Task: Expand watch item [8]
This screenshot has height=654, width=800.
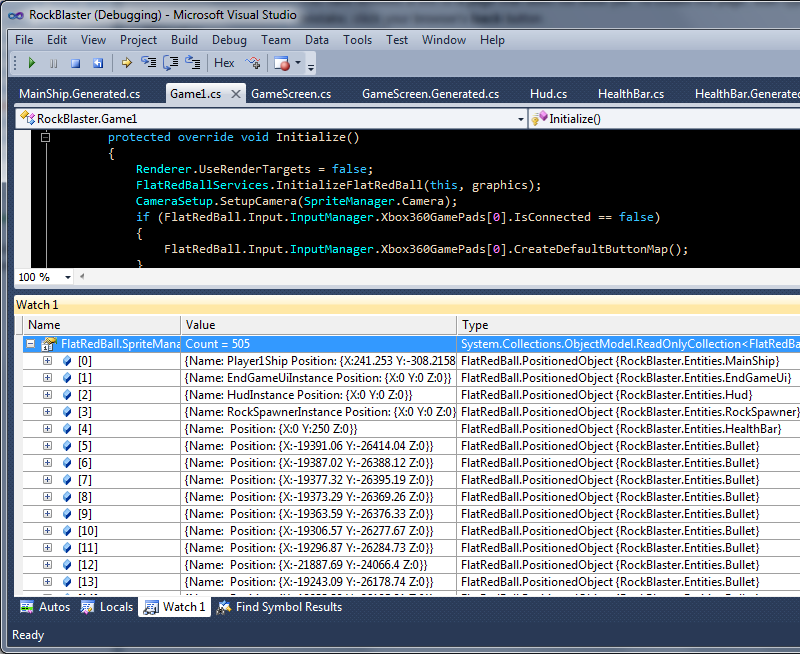Action: [x=47, y=496]
